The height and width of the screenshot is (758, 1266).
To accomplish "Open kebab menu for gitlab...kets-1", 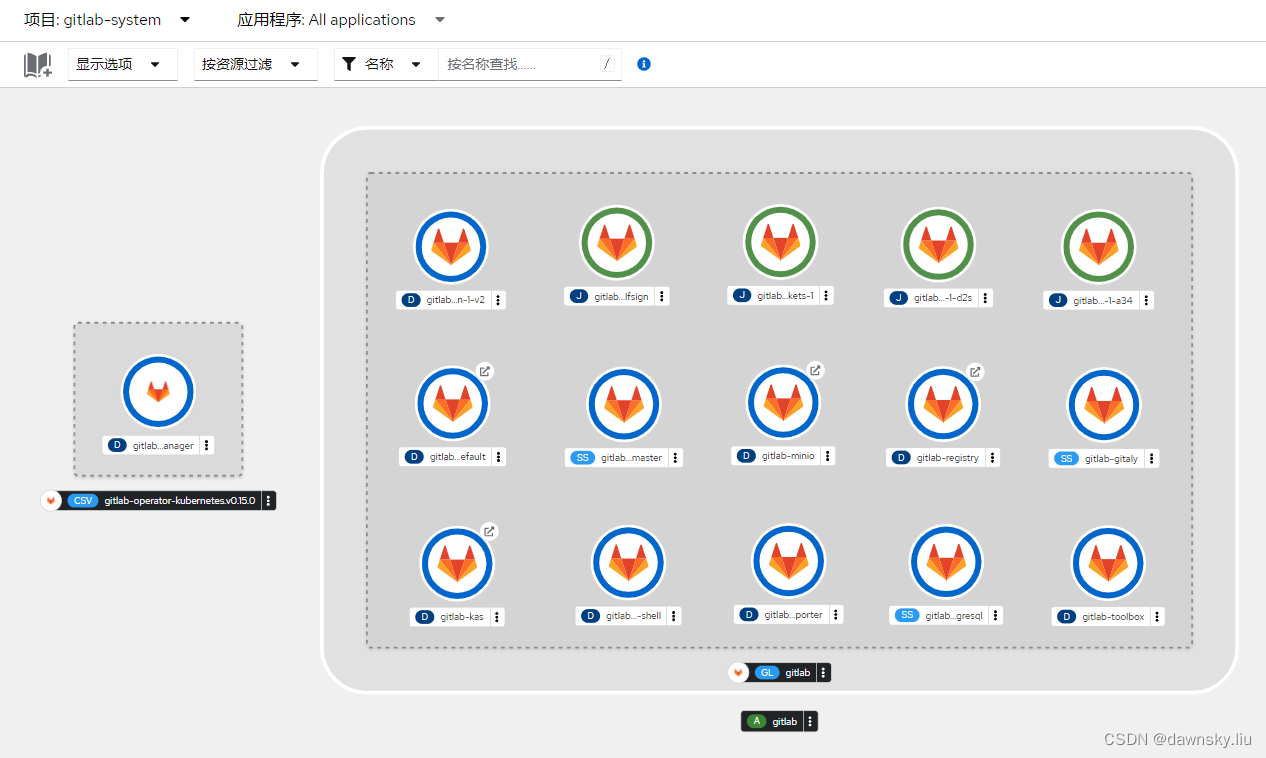I will click(x=826, y=295).
